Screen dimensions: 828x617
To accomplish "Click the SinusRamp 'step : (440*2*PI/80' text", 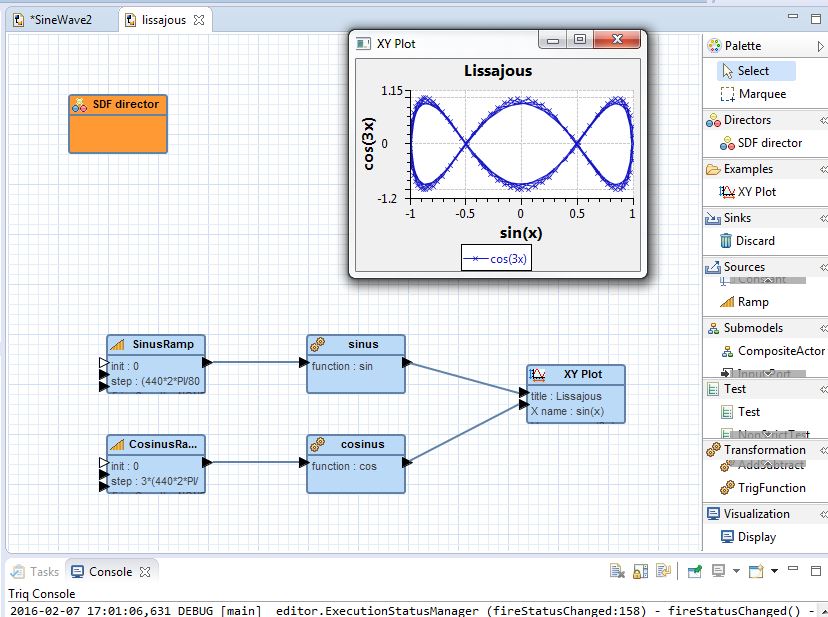I will [x=155, y=381].
